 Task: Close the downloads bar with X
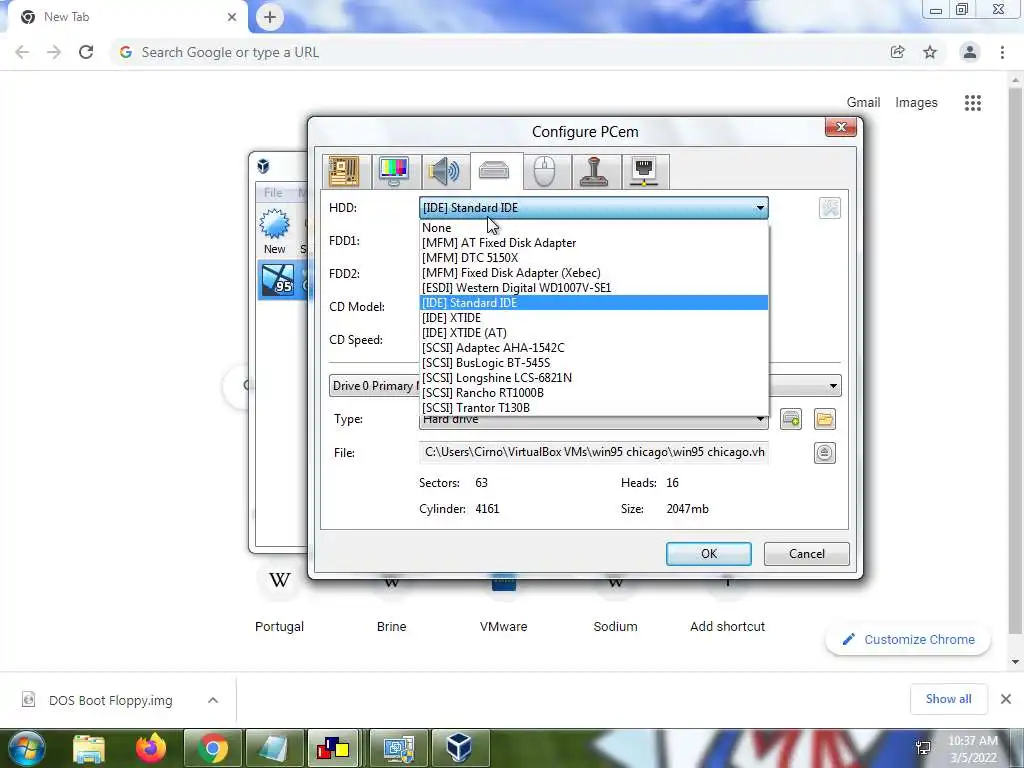pos(1006,699)
